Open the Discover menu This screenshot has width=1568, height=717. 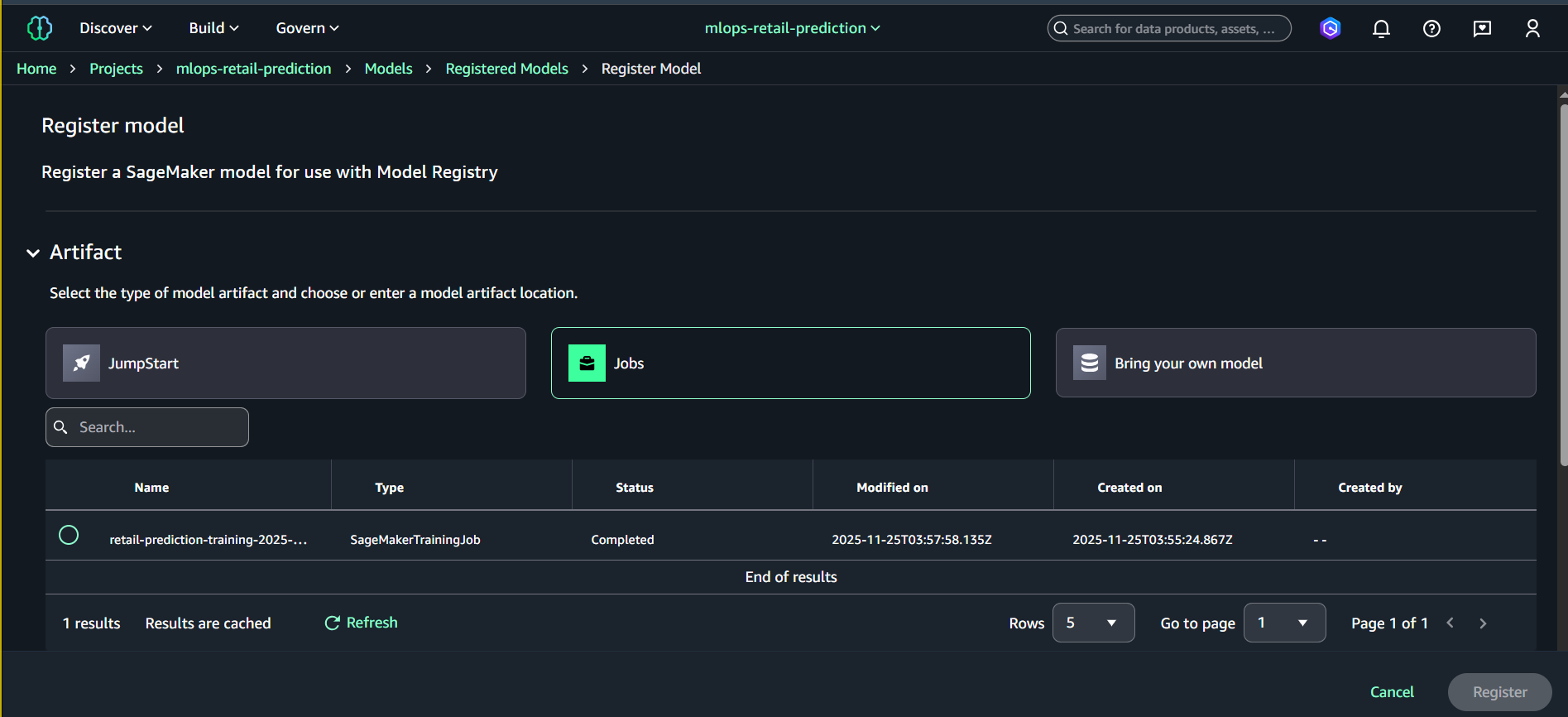[116, 28]
